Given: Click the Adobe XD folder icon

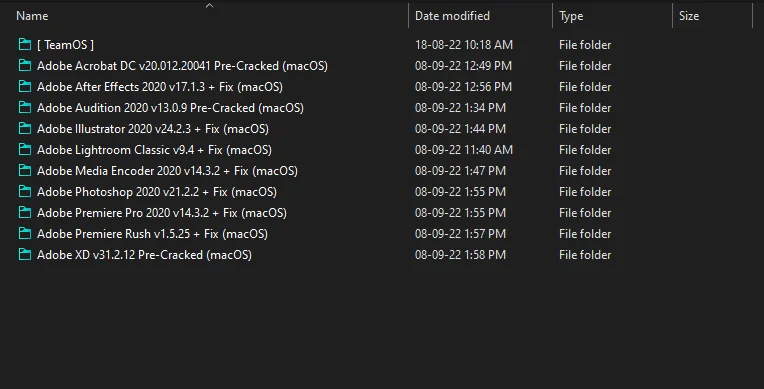Looking at the screenshot, I should pos(24,254).
